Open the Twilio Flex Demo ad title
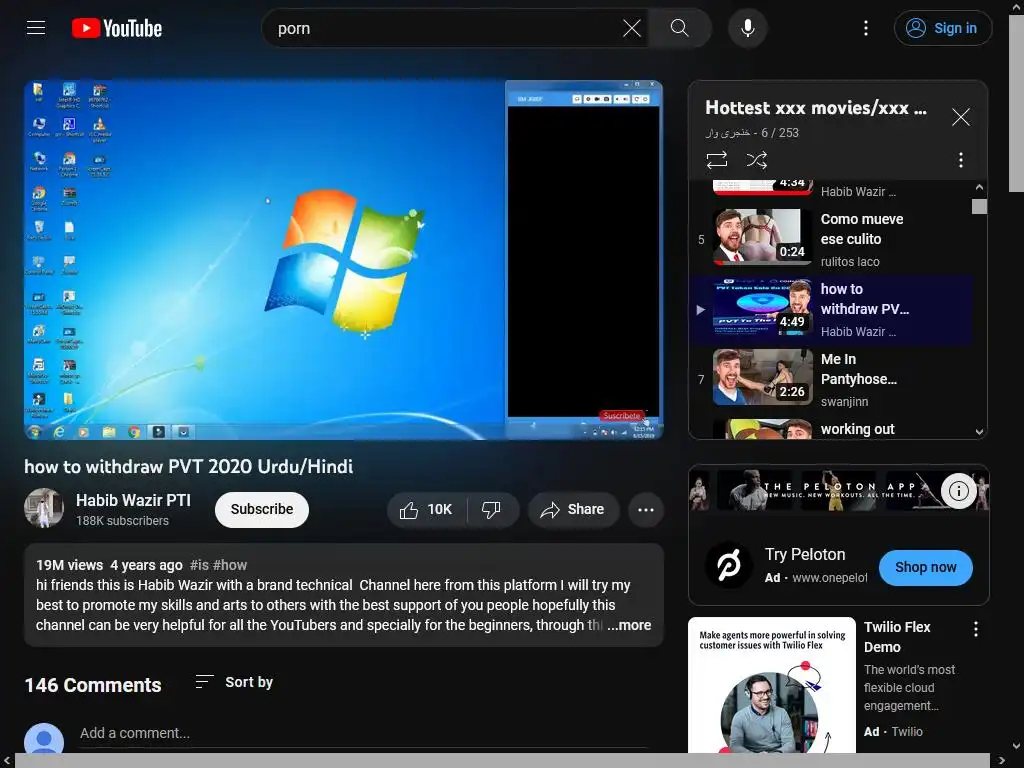 point(897,637)
